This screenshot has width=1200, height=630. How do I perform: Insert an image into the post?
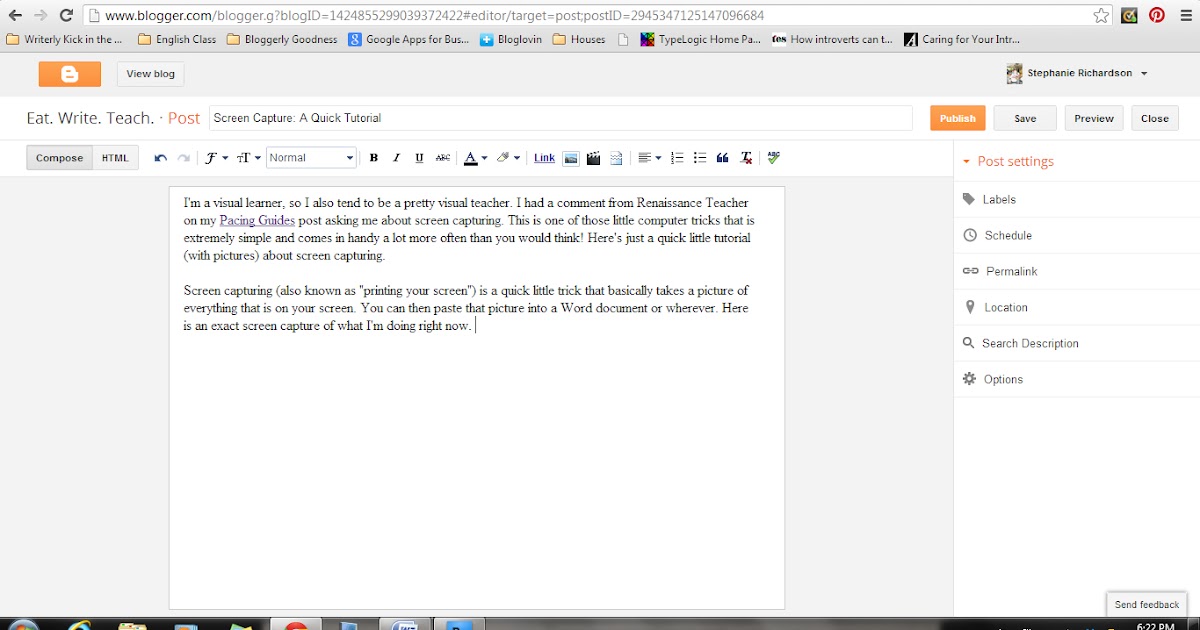click(570, 157)
